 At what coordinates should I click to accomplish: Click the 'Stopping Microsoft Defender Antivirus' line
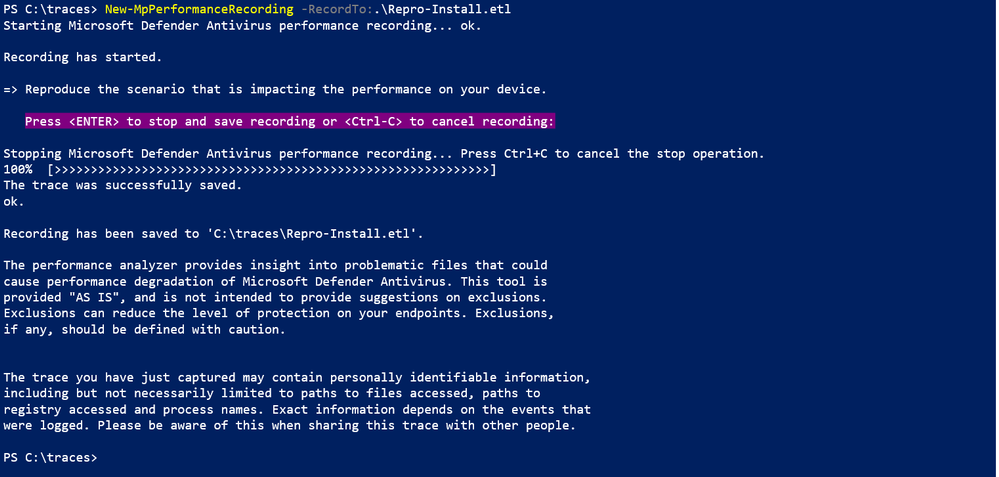click(383, 154)
